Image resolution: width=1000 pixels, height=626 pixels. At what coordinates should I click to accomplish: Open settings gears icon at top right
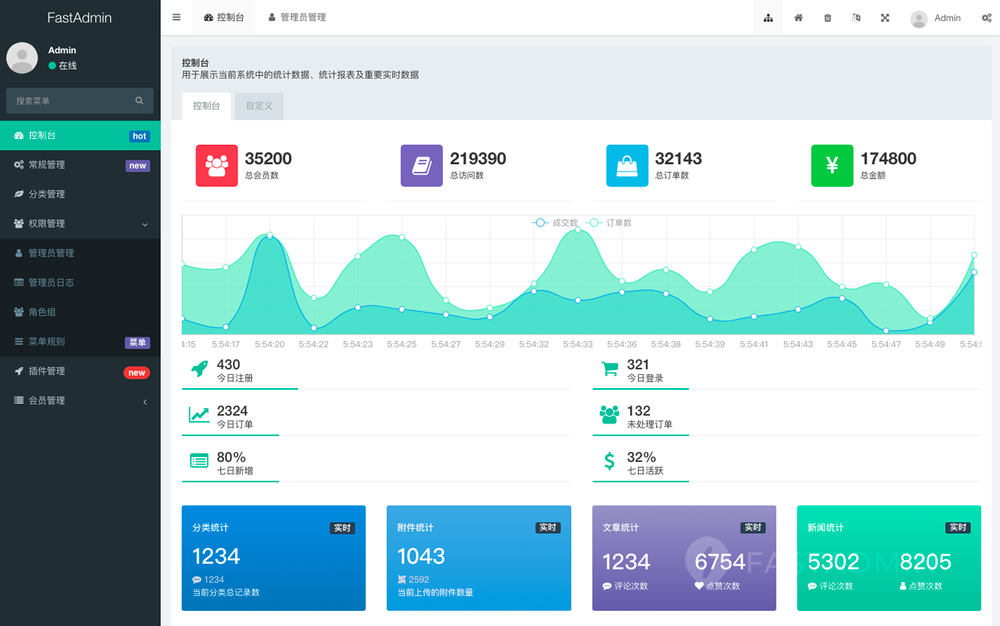pos(986,18)
